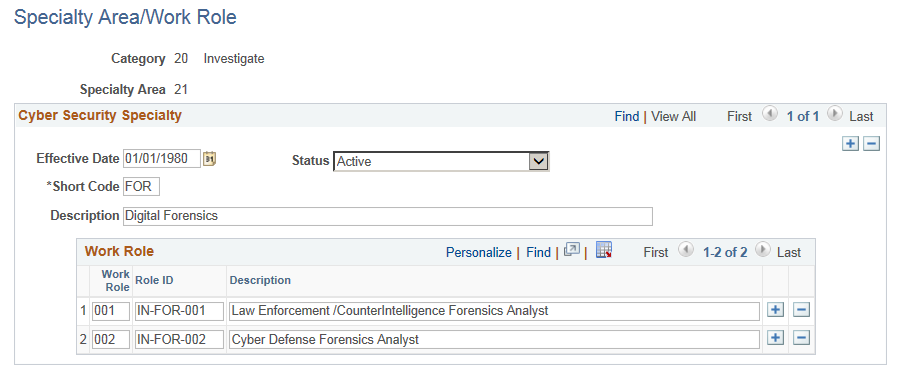Download Work Role grid to spreadsheet

point(604,250)
